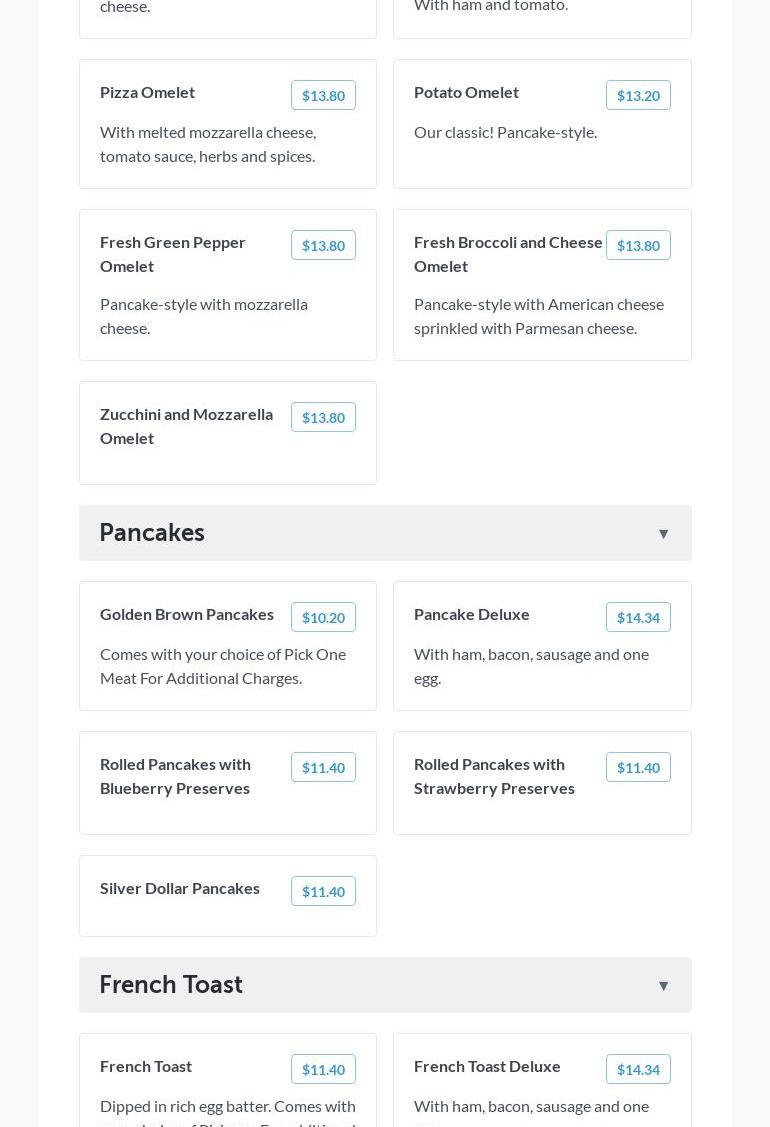Click the $14.34 Pancake Deluxe price
Screen dimensions: 770x1127
(637, 618)
